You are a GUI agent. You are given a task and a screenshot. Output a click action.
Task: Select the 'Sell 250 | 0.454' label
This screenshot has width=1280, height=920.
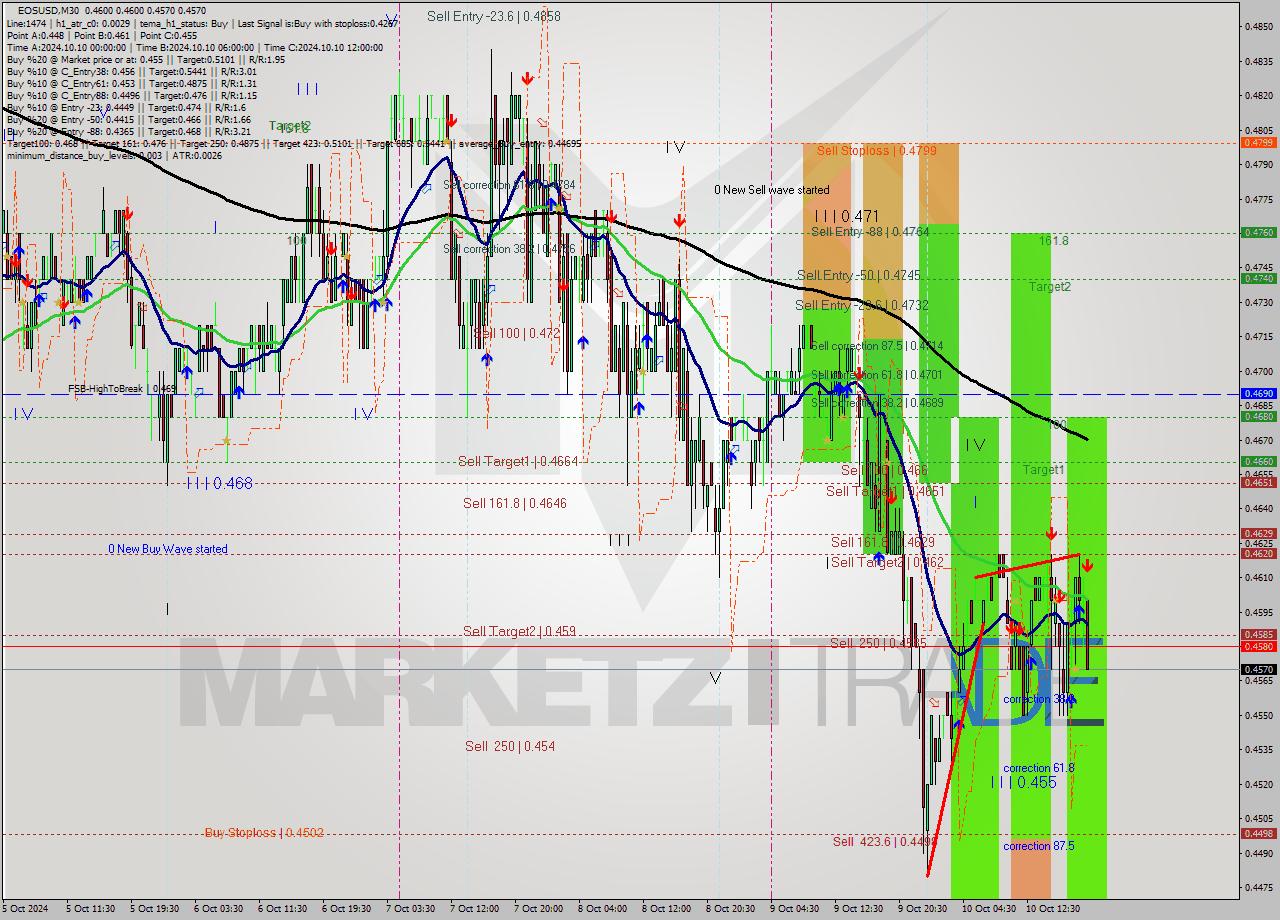click(x=510, y=746)
